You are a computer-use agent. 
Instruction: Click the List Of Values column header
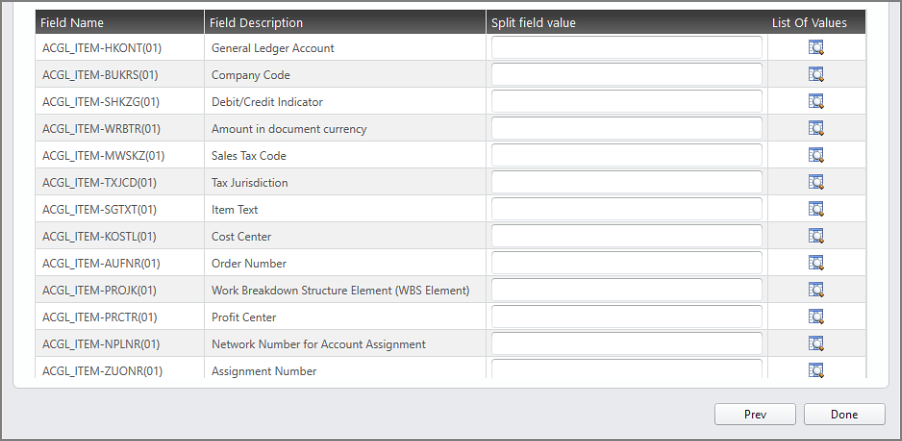point(809,22)
